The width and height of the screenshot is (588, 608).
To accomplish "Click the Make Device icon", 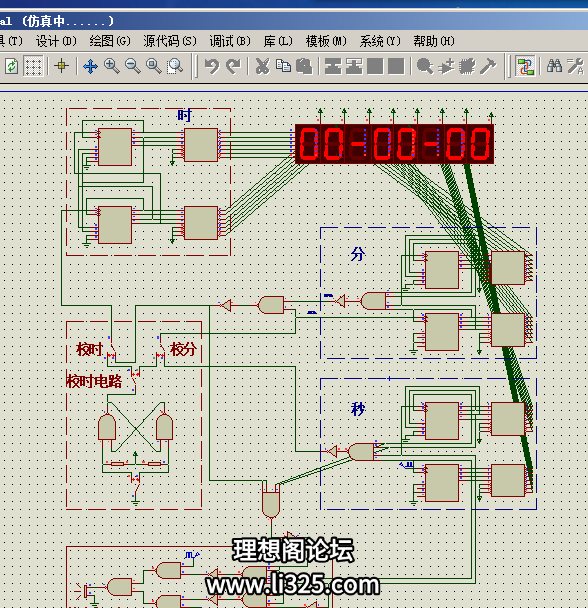I will tap(446, 66).
